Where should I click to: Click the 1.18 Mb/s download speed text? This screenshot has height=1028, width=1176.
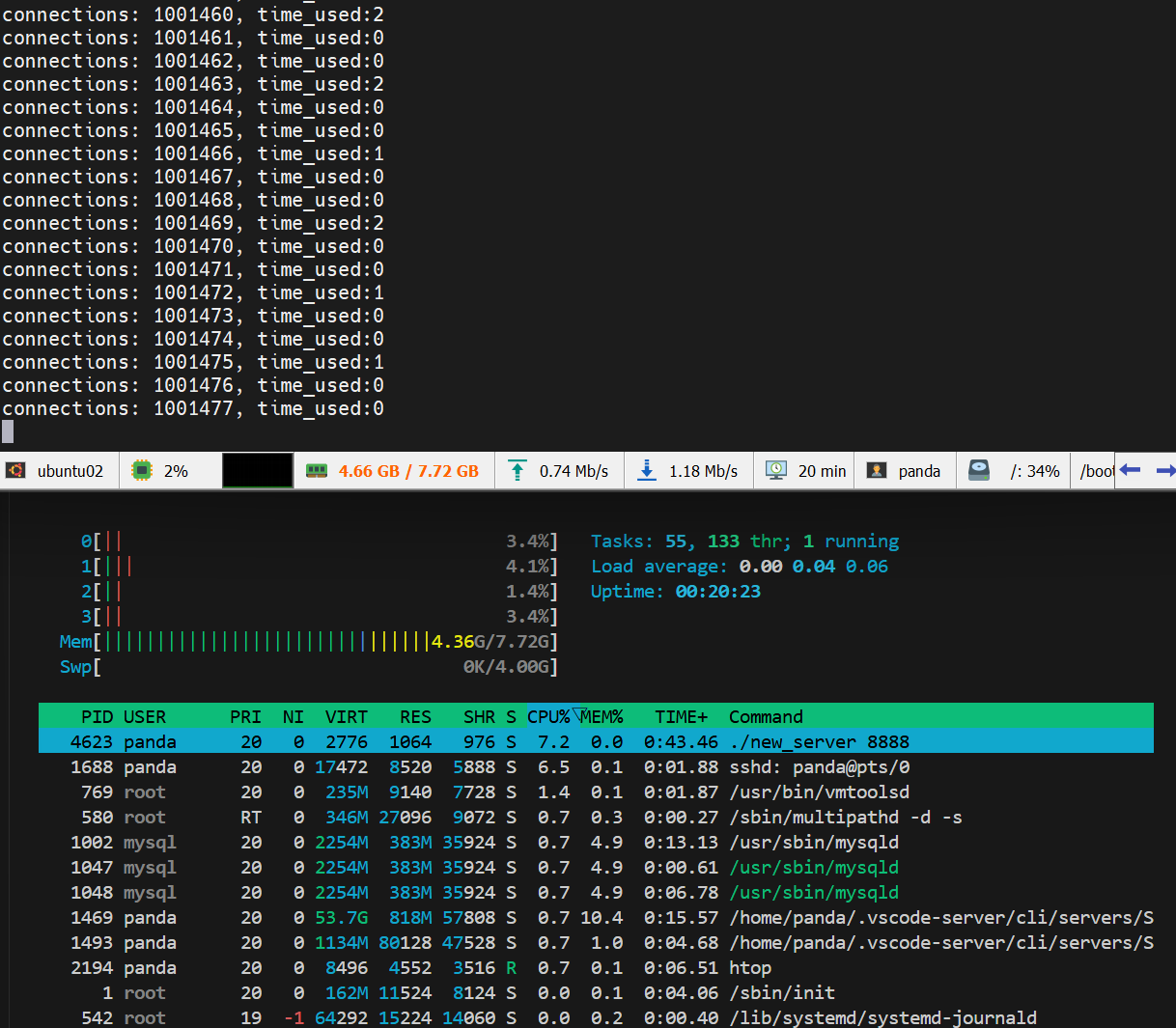(x=704, y=471)
